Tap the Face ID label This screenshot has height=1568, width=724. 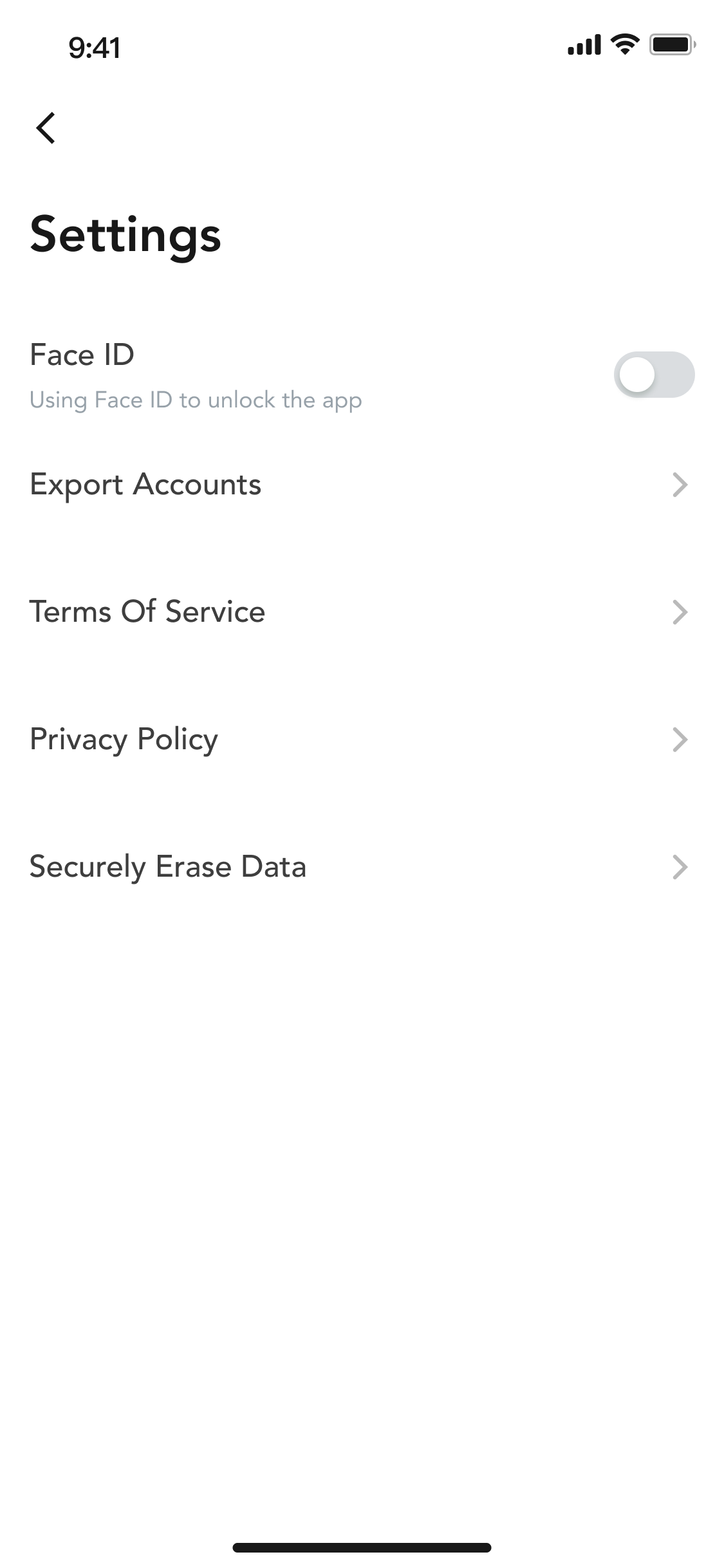click(x=82, y=355)
